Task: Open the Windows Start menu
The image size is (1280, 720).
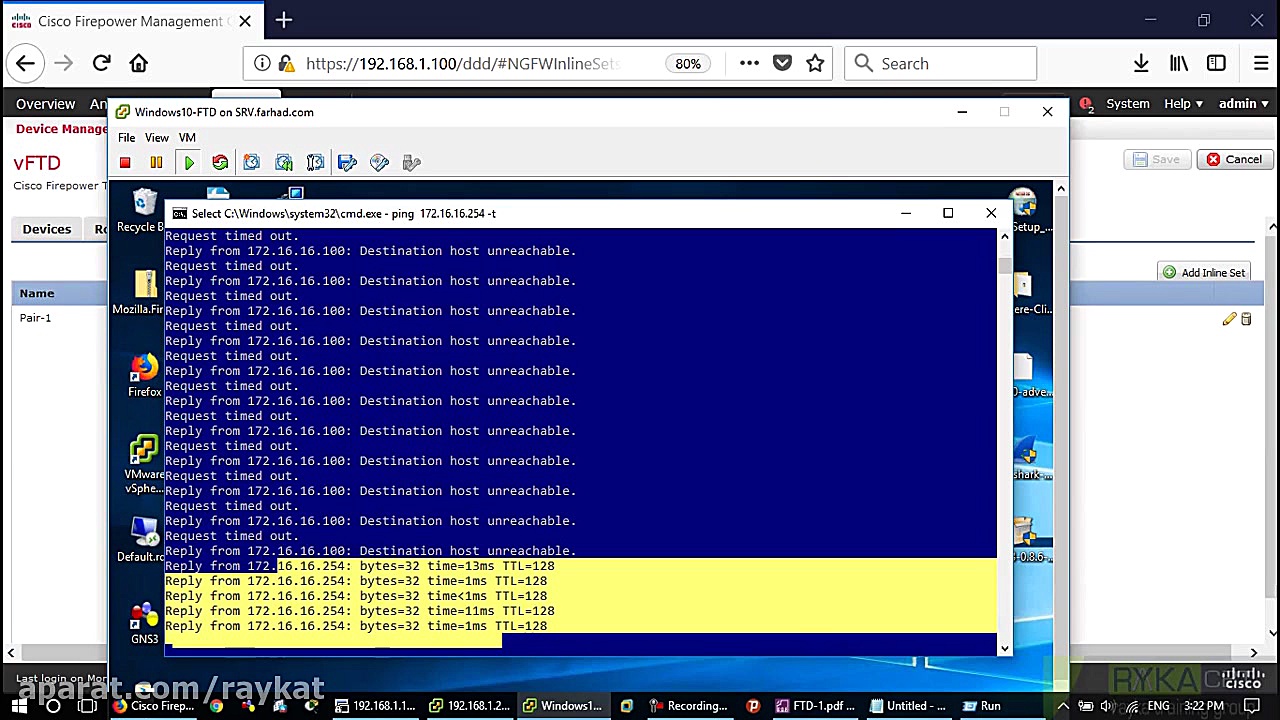Action: (20, 706)
